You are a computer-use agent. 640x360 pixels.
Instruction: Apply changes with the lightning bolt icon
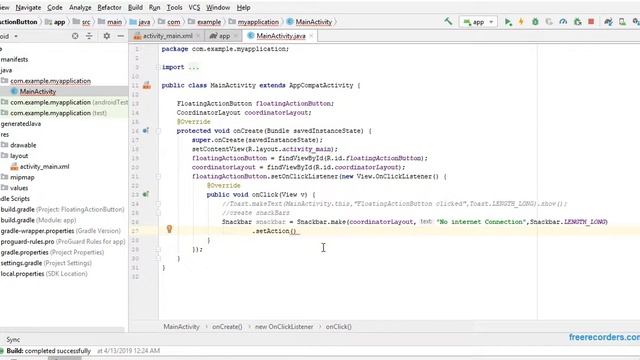[x=521, y=22]
